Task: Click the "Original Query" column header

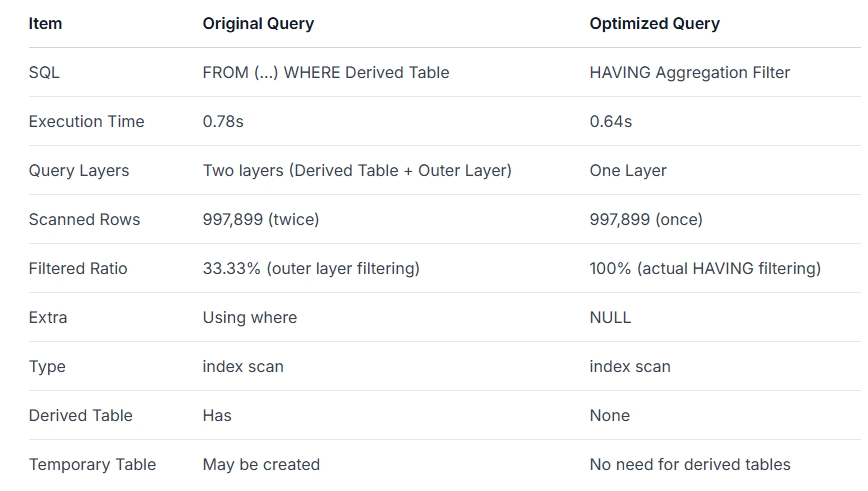Action: click(258, 23)
